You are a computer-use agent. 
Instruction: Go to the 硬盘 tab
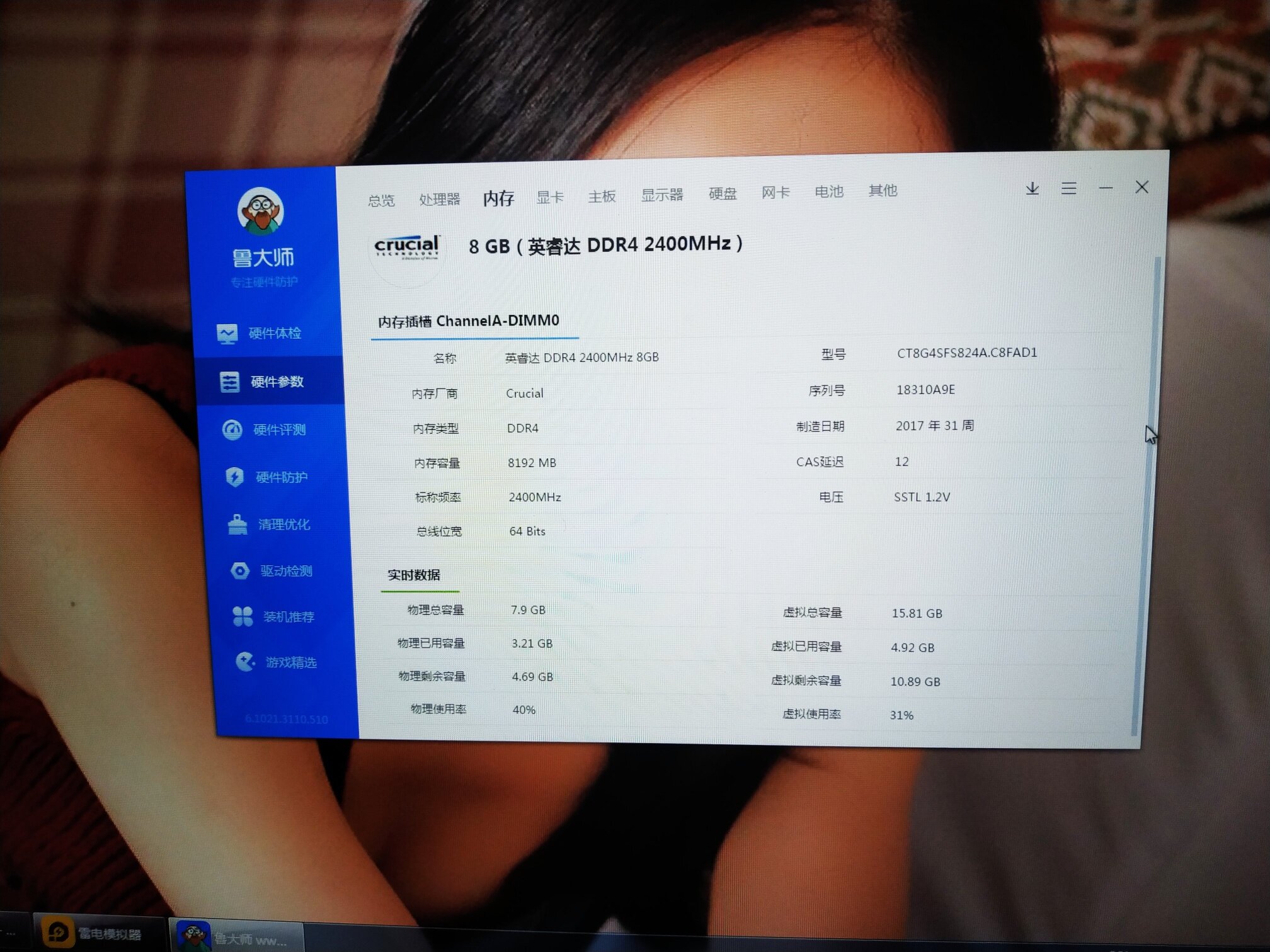(x=722, y=194)
